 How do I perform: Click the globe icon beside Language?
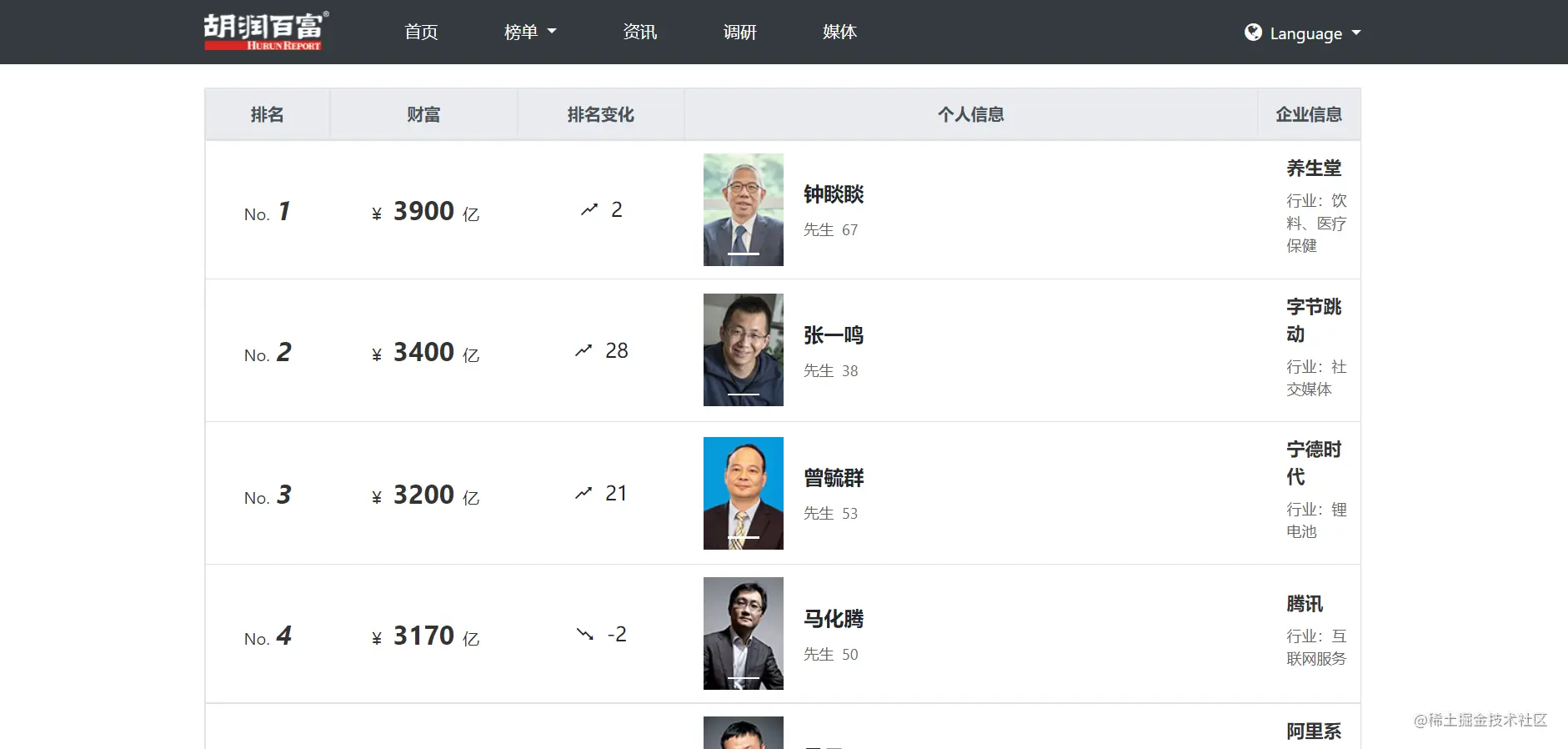(1253, 33)
